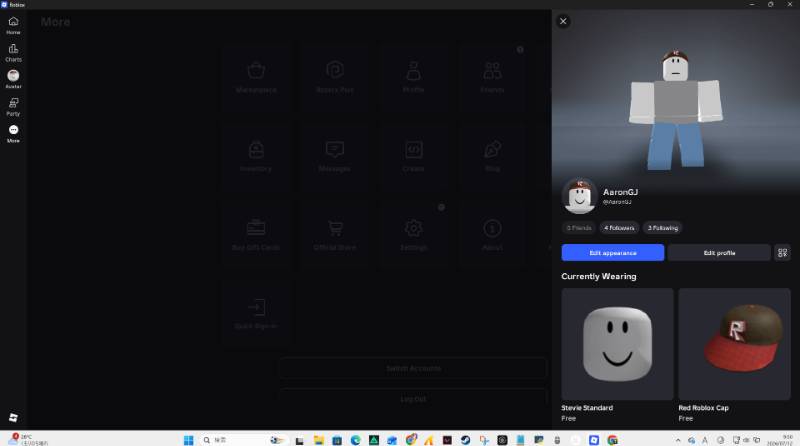Image resolution: width=800 pixels, height=446 pixels.
Task: Open the QR code icon beside Edit profile
Action: click(782, 253)
